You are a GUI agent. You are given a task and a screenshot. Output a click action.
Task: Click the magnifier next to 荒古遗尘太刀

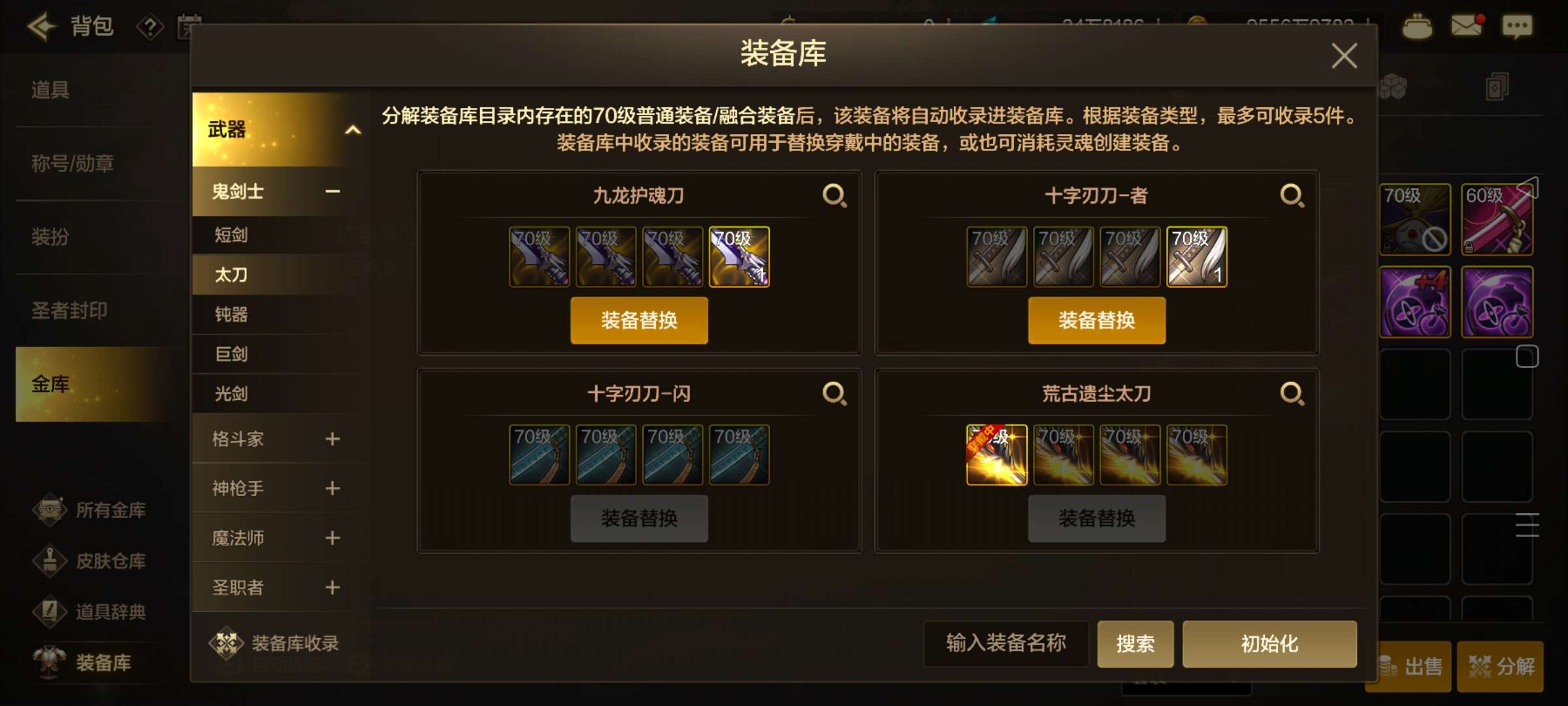pyautogui.click(x=1292, y=394)
